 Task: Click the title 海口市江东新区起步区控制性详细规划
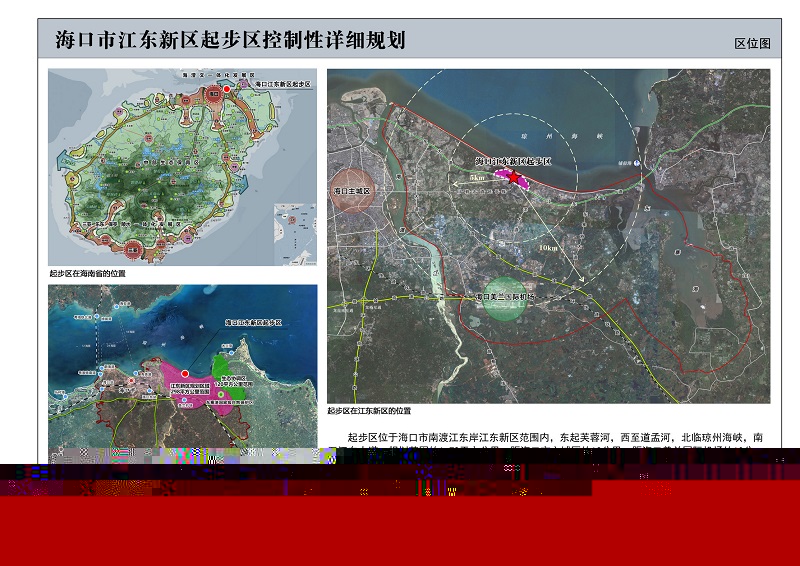(x=230, y=41)
